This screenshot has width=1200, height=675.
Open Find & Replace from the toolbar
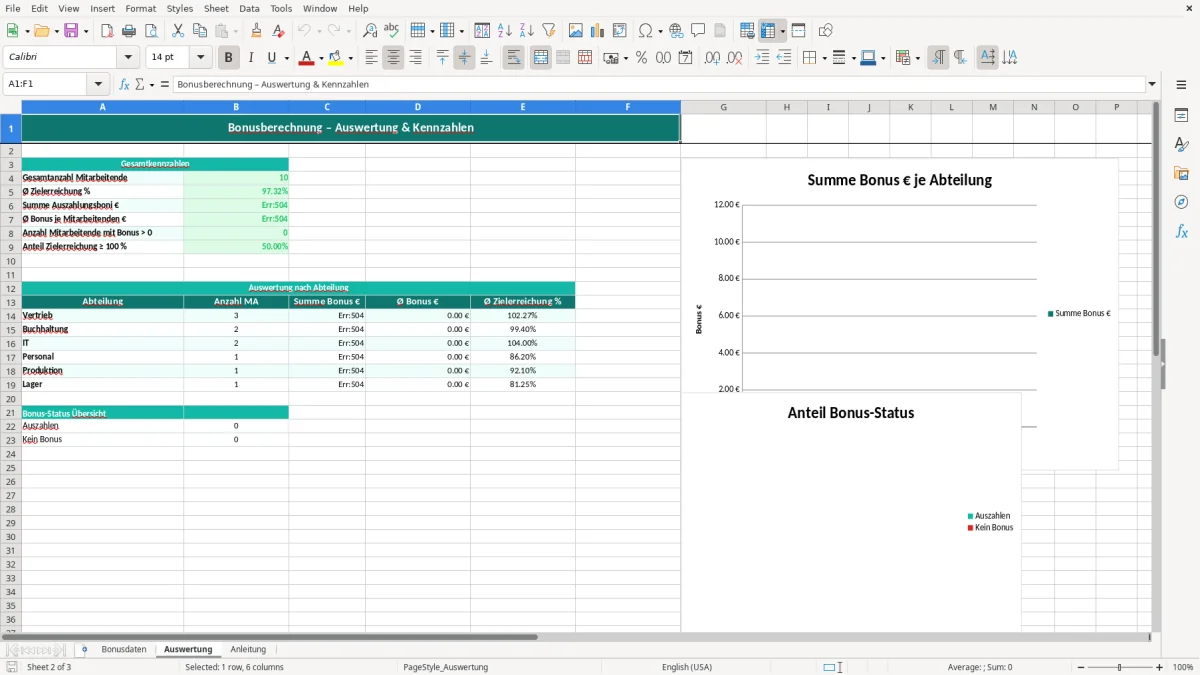click(x=370, y=31)
